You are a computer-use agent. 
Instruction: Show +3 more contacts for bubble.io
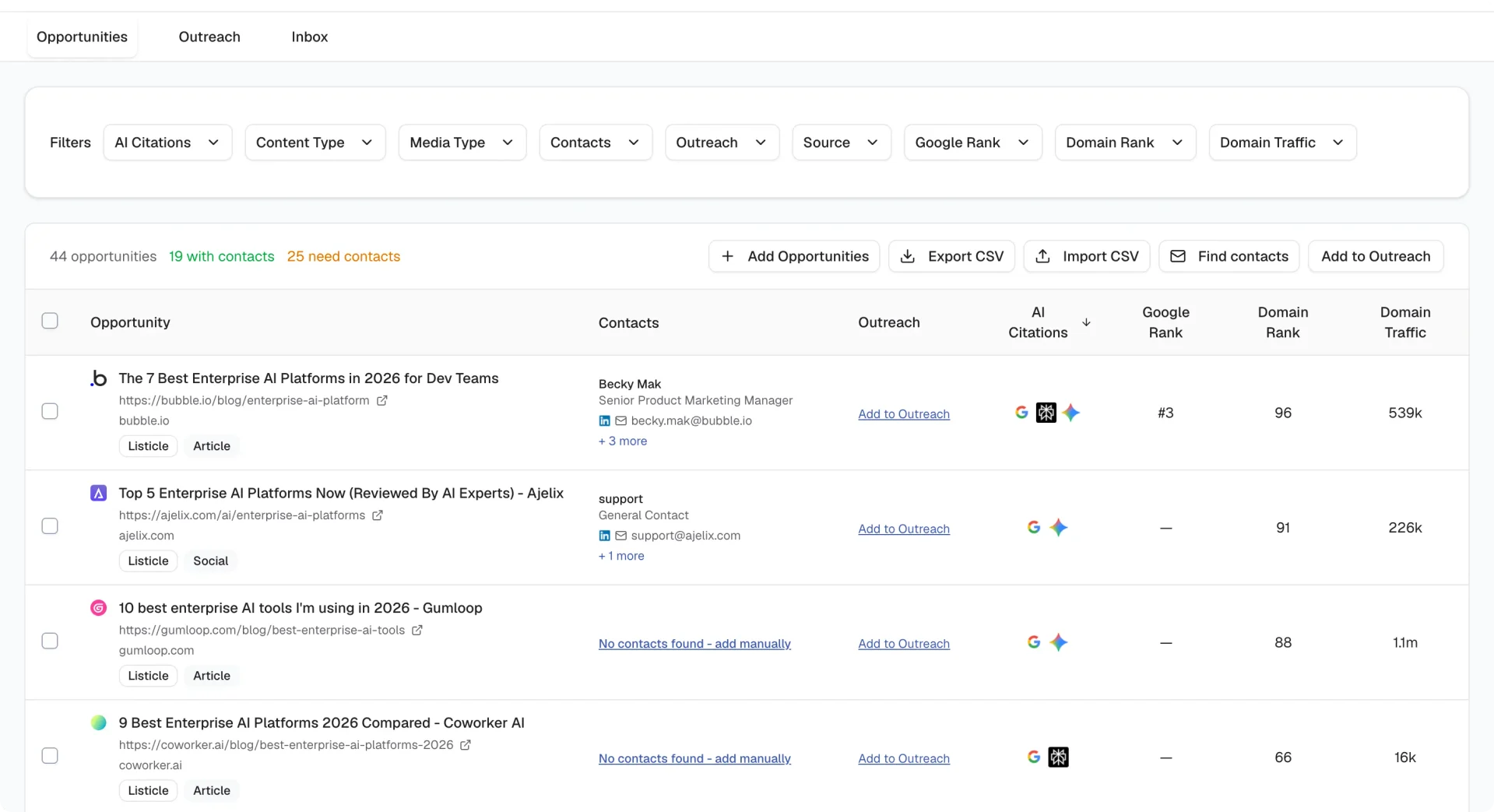pyautogui.click(x=623, y=441)
